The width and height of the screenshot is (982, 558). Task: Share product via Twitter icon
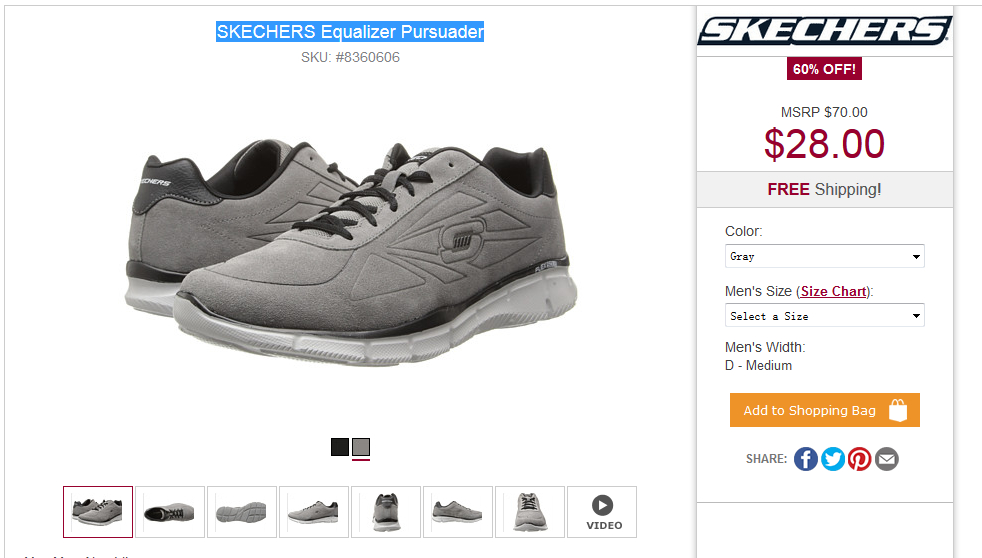click(833, 459)
